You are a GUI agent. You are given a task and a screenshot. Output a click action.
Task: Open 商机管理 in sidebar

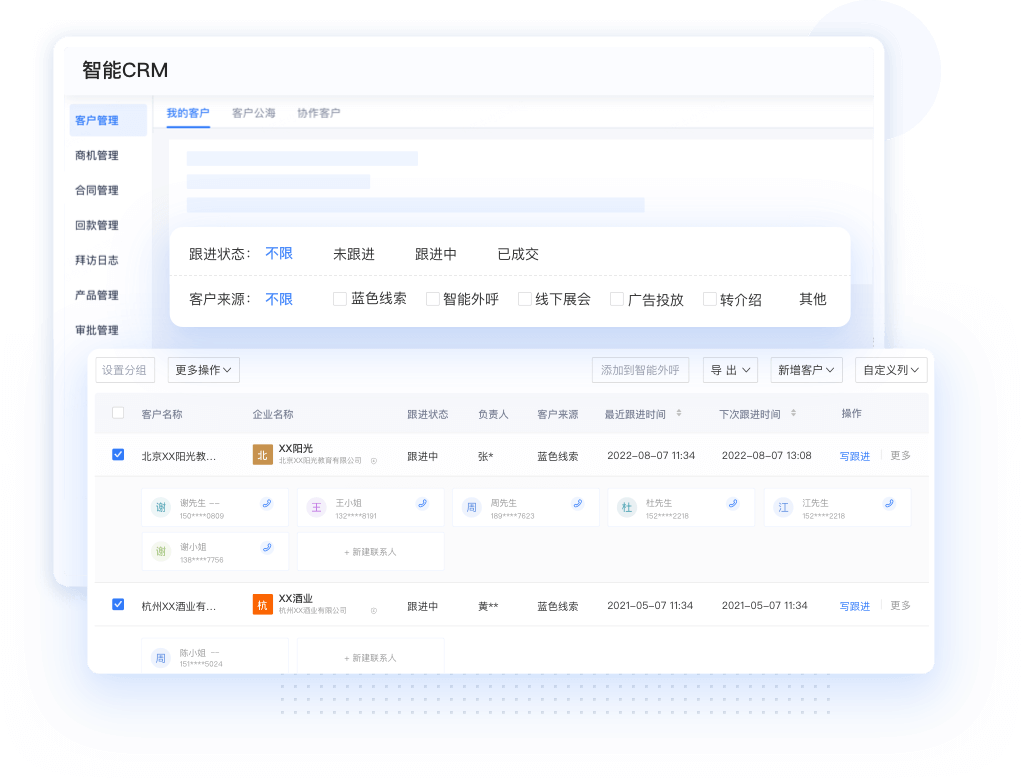pyautogui.click(x=96, y=155)
